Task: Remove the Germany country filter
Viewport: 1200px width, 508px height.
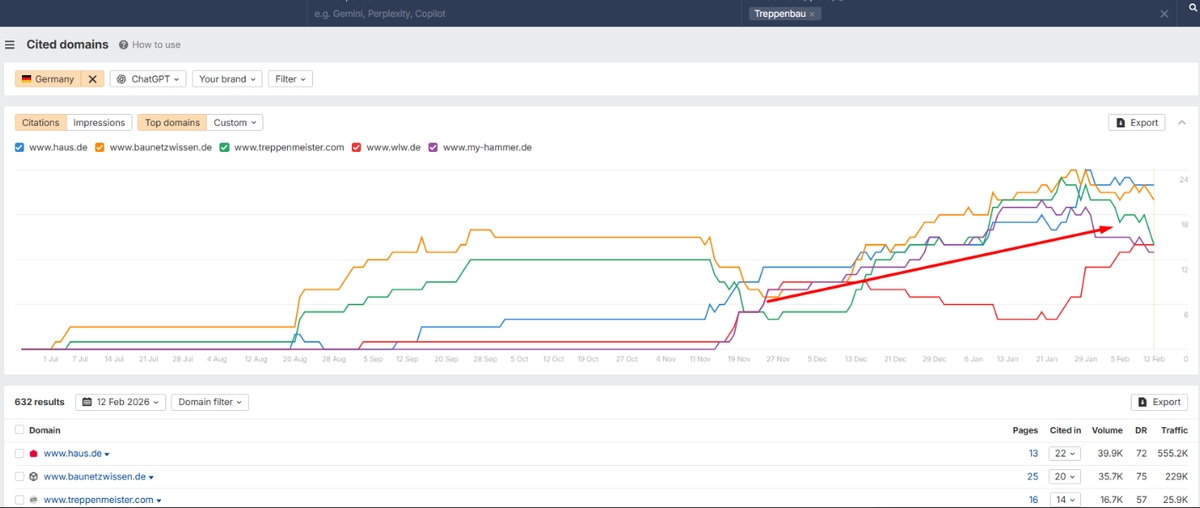Action: [x=92, y=79]
